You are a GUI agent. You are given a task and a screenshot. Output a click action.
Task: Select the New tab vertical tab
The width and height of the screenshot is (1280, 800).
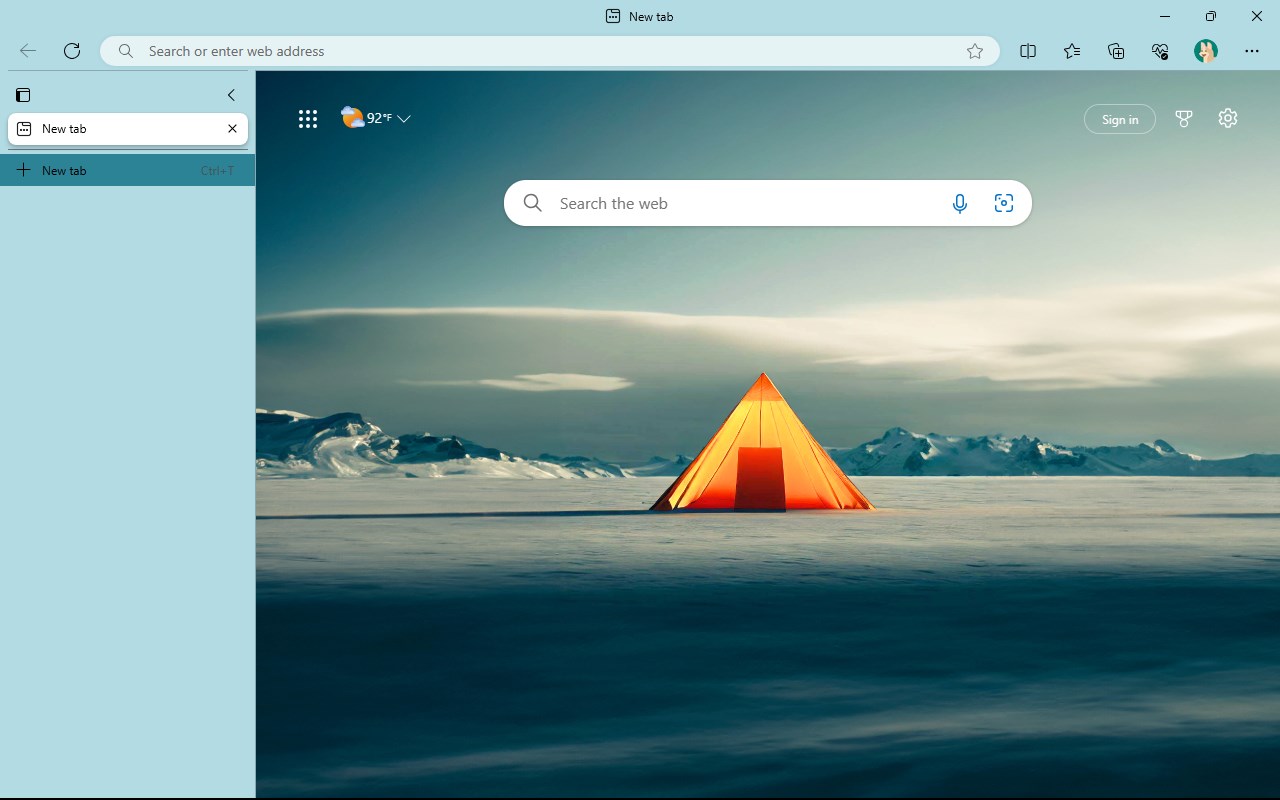(128, 129)
